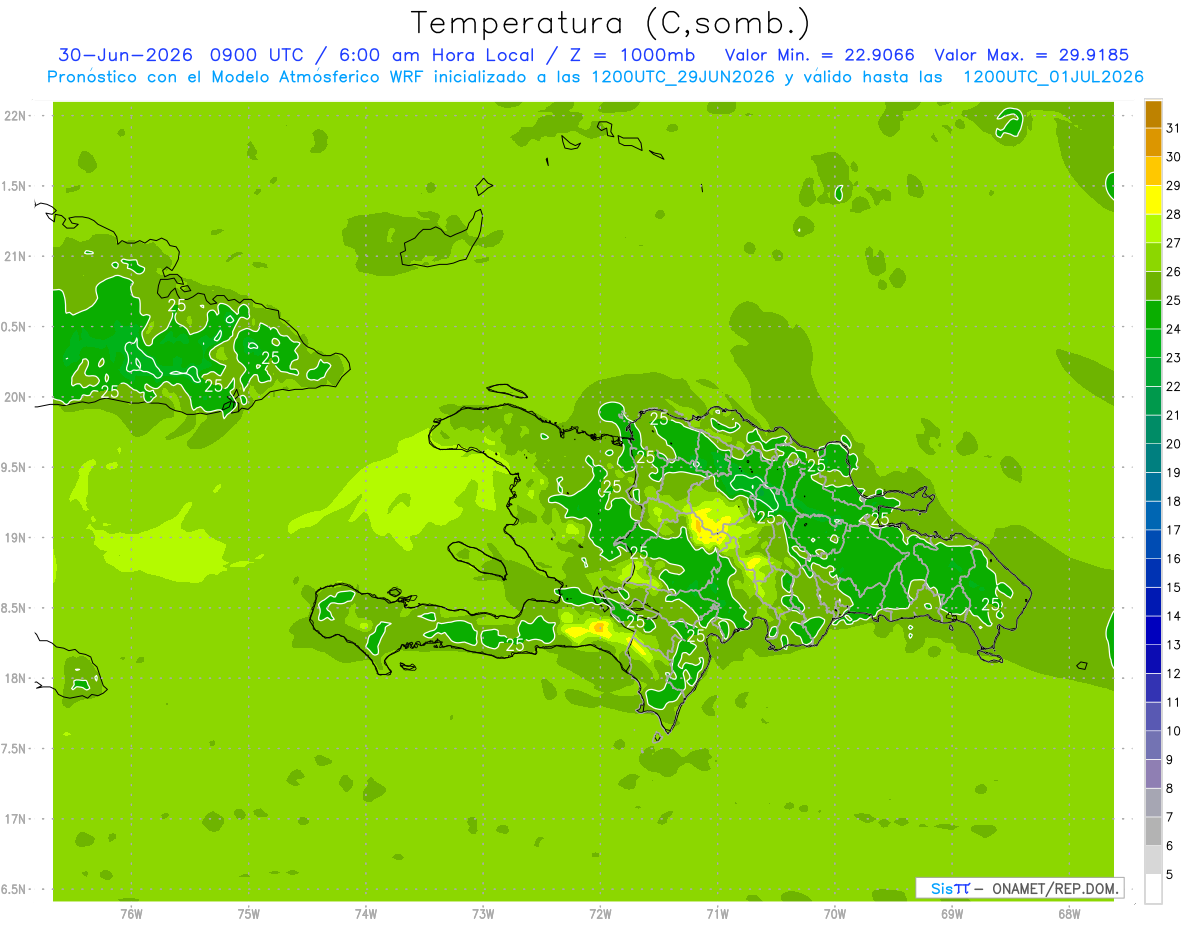Pick the purple legend swatch between 8 and 9

pyautogui.click(x=1153, y=774)
